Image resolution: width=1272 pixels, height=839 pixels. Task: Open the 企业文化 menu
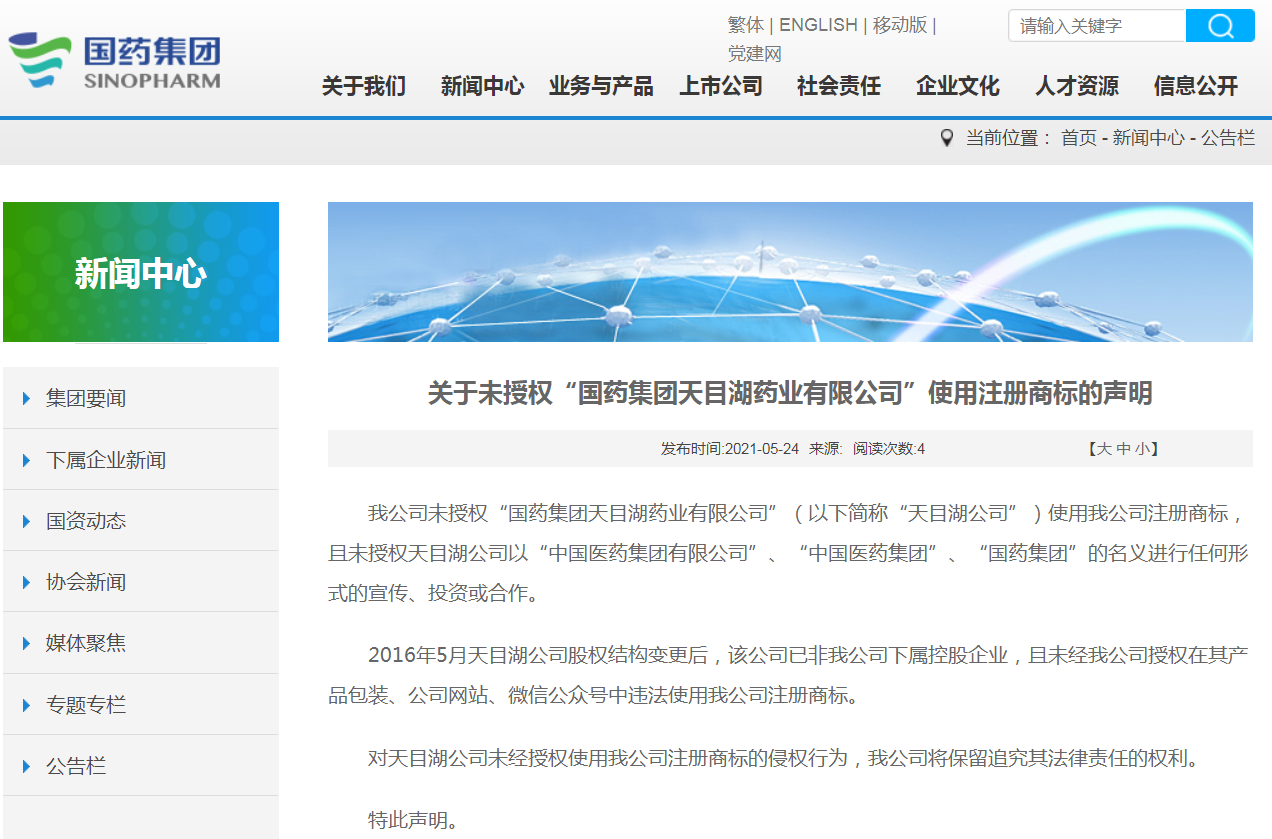[958, 86]
